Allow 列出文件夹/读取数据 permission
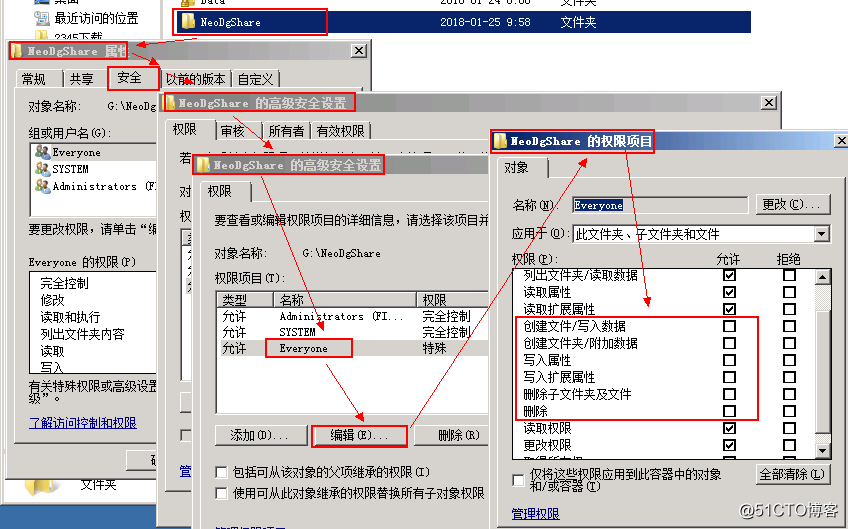The height and width of the screenshot is (529, 848). [730, 275]
